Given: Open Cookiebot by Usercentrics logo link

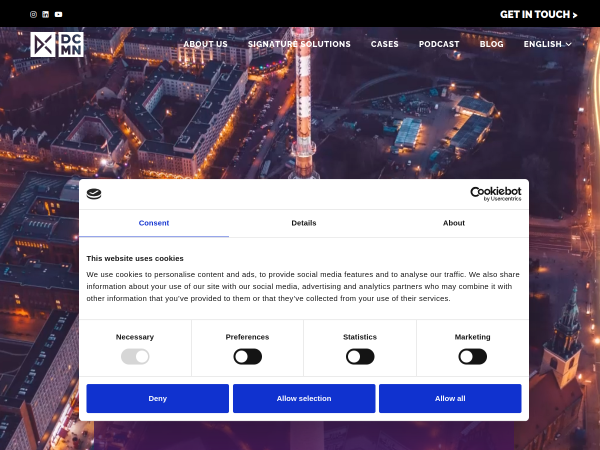Looking at the screenshot, I should 496,194.
